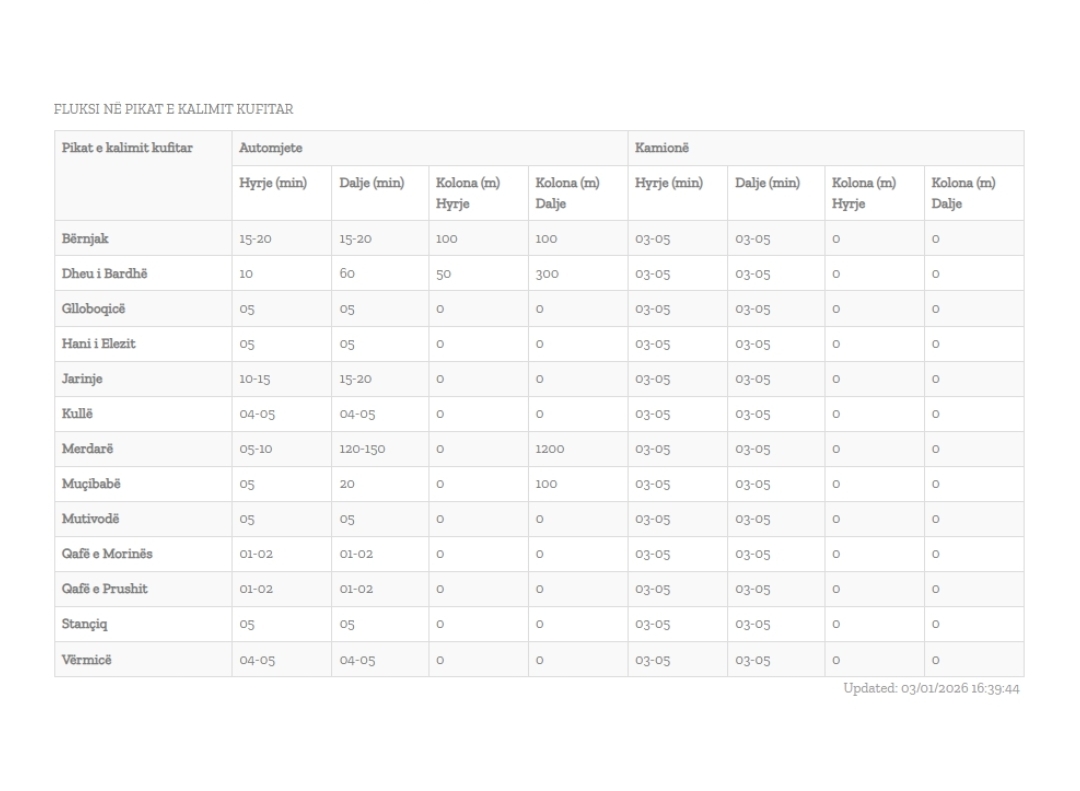
Task: Click the Vërmicë row label
Action: [x=84, y=659]
